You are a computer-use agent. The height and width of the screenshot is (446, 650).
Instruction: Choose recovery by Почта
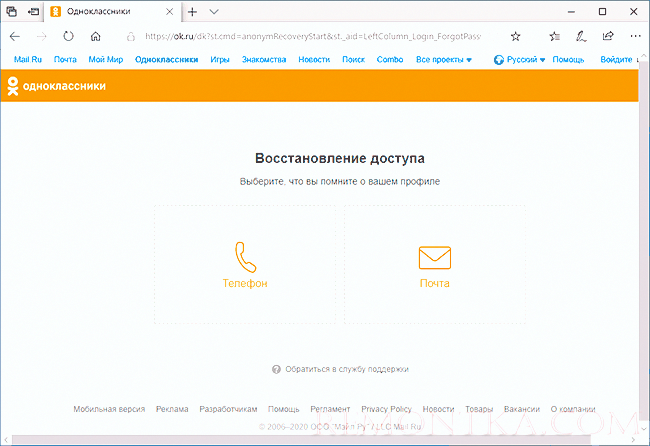point(434,264)
